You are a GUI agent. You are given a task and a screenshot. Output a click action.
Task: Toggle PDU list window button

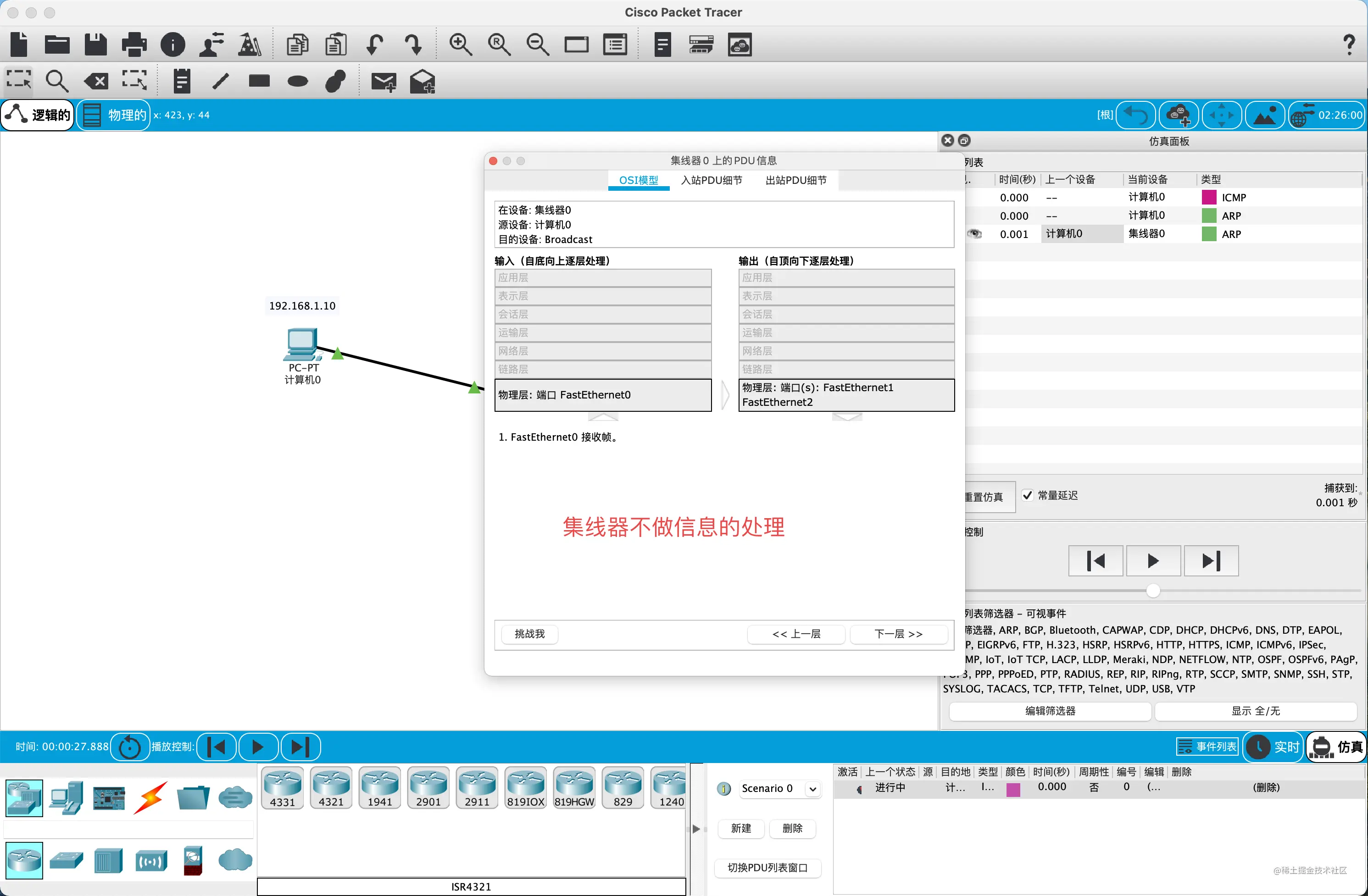pos(767,867)
